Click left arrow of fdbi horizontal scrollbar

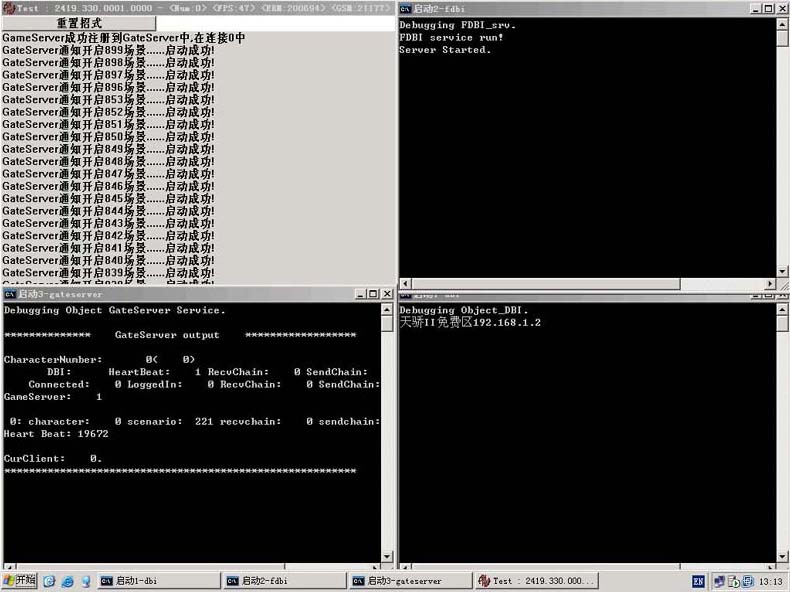pyautogui.click(x=405, y=284)
